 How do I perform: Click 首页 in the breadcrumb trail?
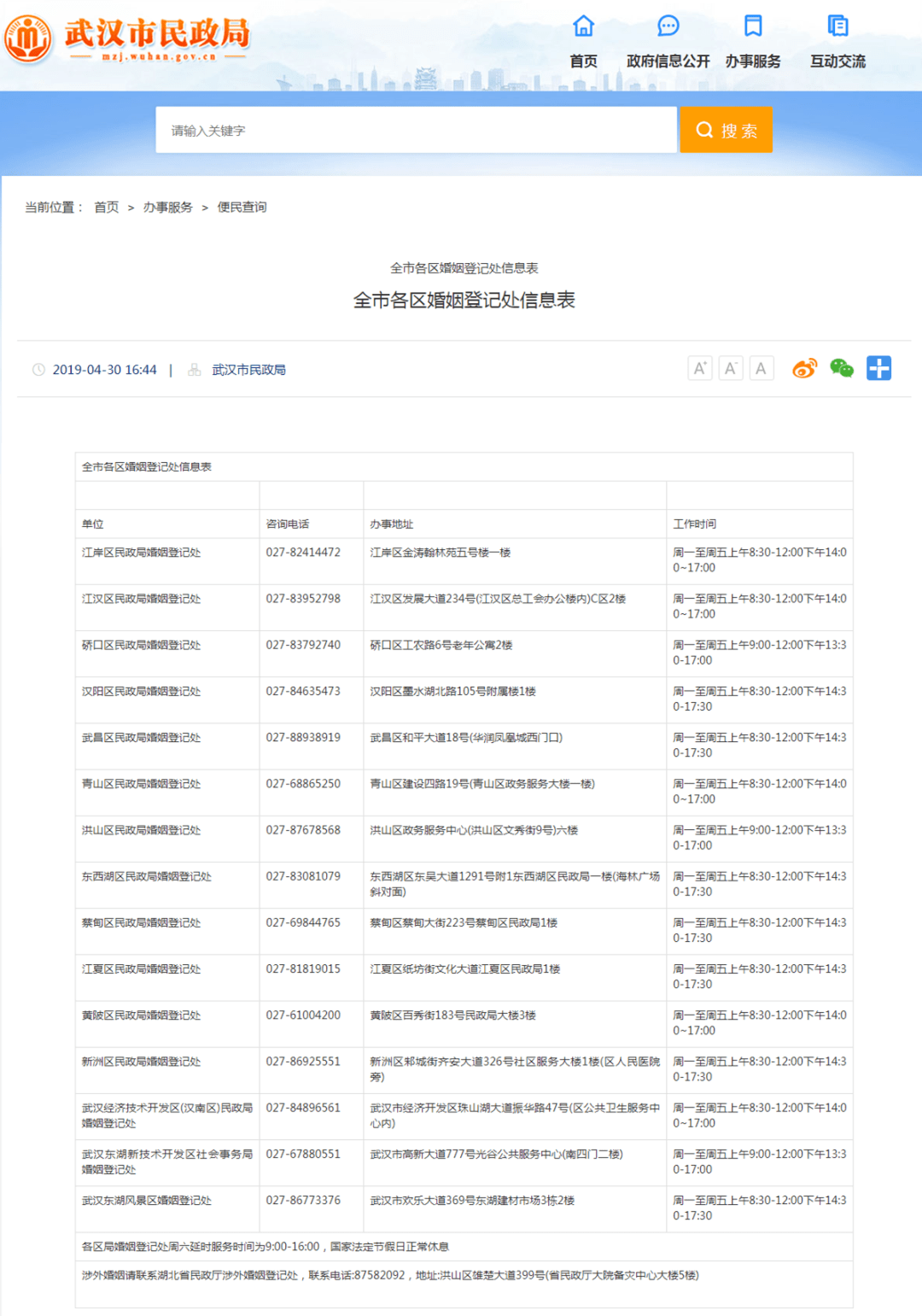click(x=105, y=207)
